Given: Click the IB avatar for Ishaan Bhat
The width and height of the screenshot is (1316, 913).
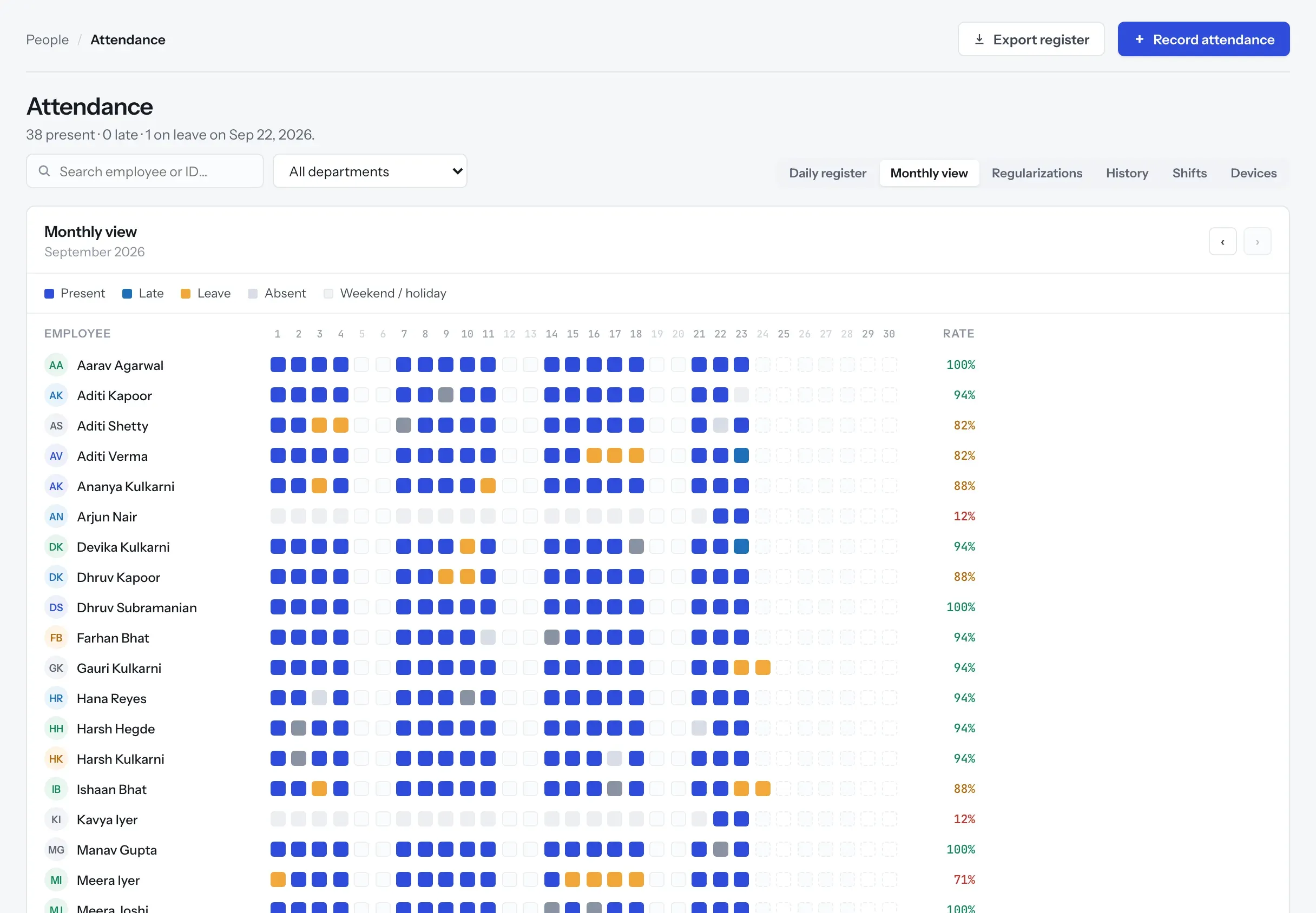Looking at the screenshot, I should [x=56, y=790].
